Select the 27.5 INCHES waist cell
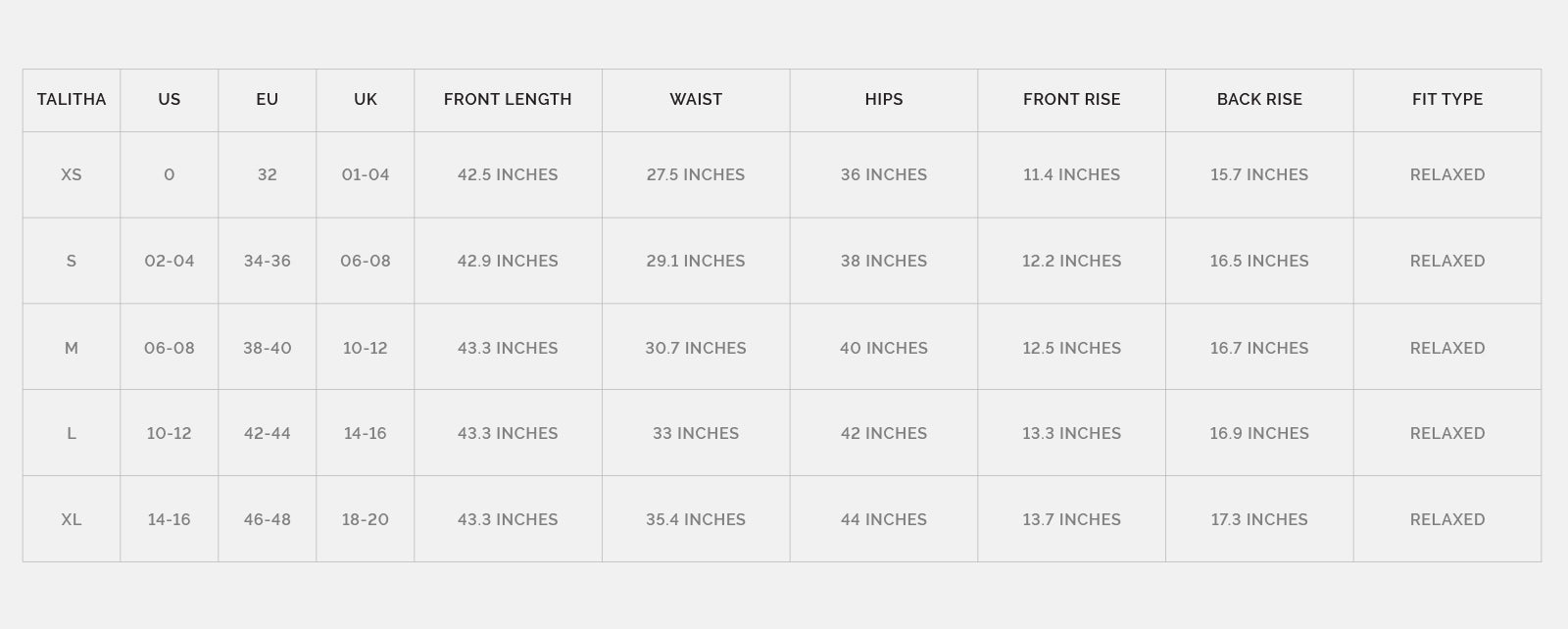 (x=696, y=174)
